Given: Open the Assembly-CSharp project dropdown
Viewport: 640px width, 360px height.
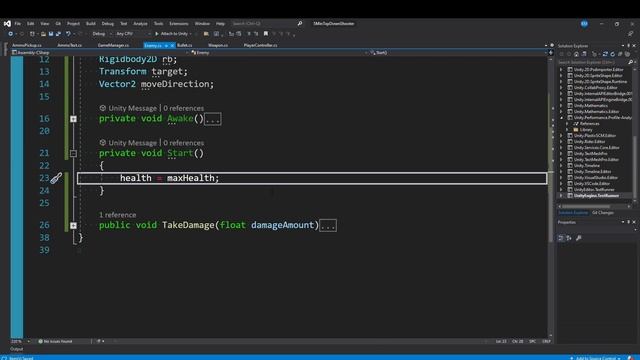Looking at the screenshot, I should click(100, 53).
